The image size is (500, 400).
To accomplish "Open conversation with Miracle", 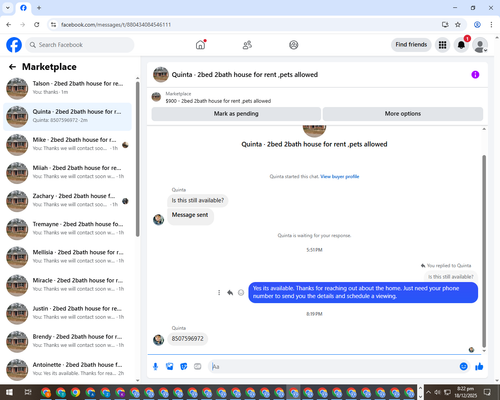I will tap(67, 285).
